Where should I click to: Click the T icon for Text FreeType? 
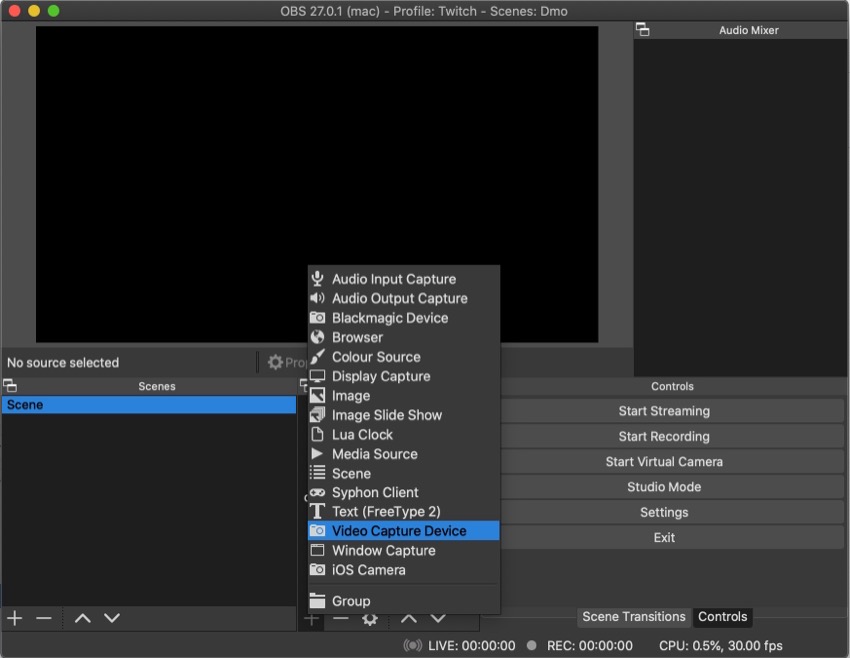(318, 511)
